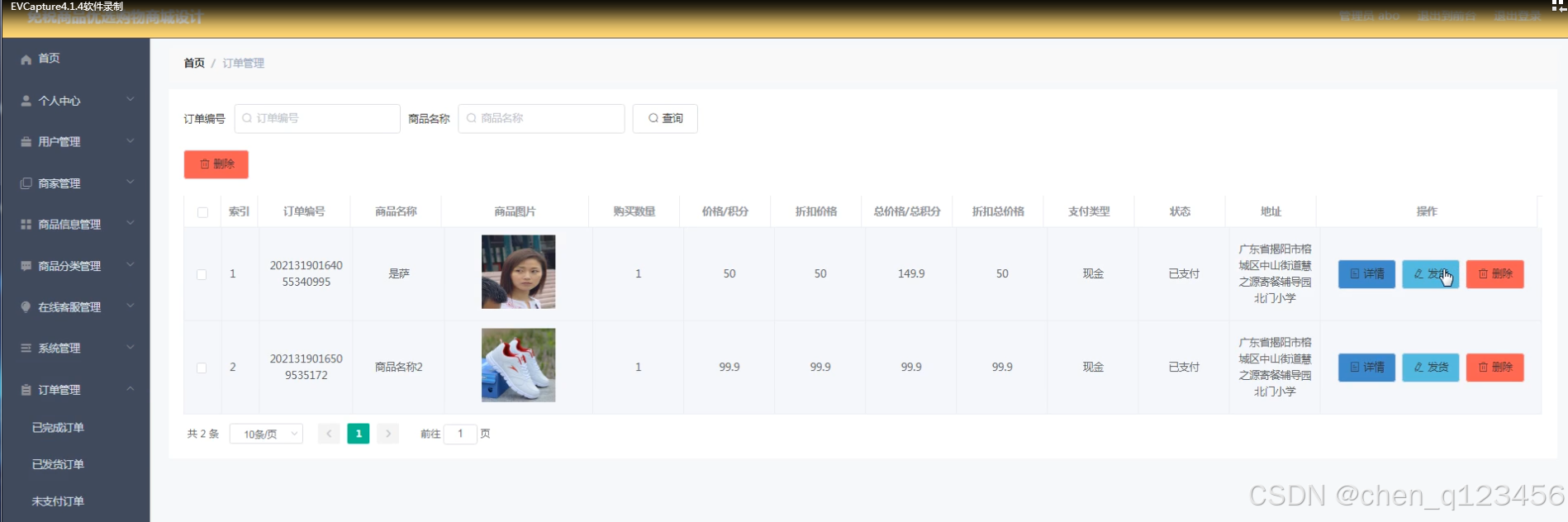
Task: Click the 查询 search button
Action: point(665,118)
